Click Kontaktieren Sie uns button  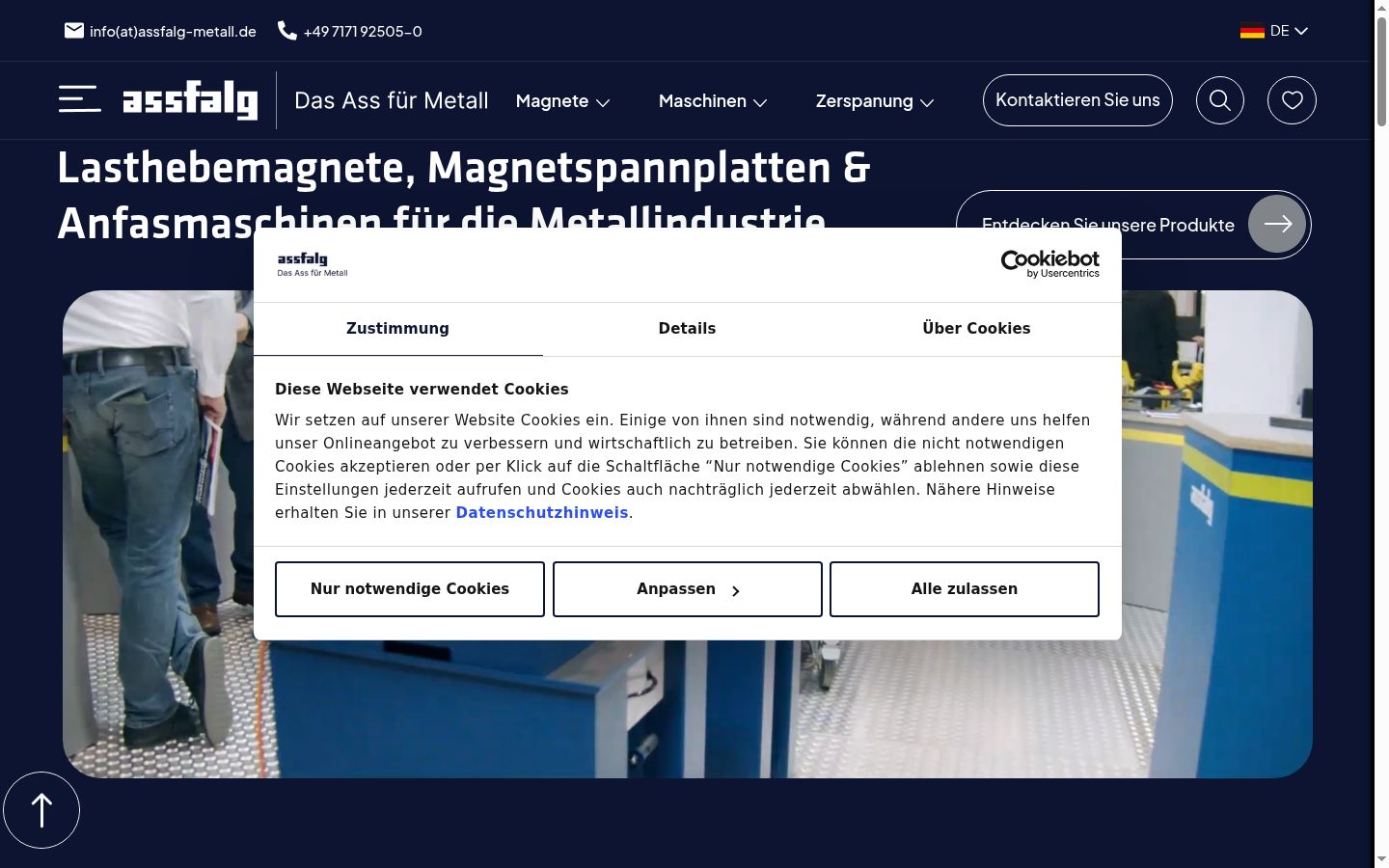click(x=1077, y=100)
